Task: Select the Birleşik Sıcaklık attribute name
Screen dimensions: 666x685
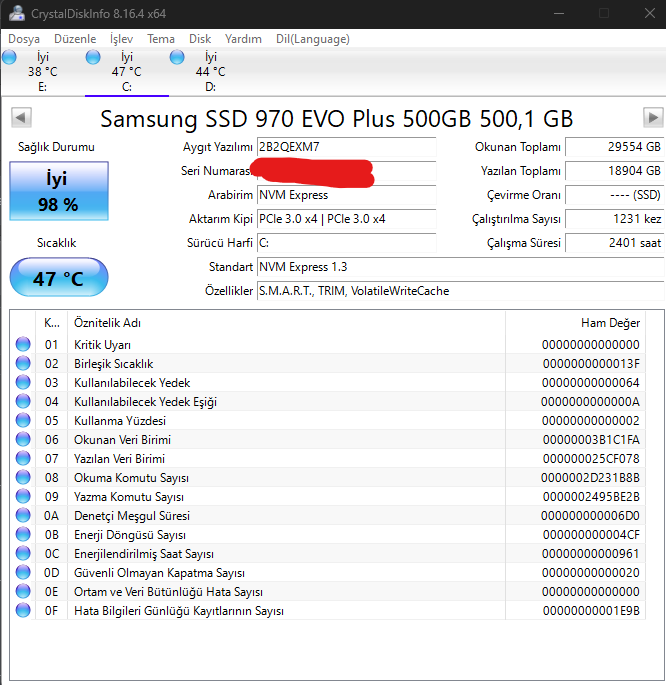Action: coord(114,364)
